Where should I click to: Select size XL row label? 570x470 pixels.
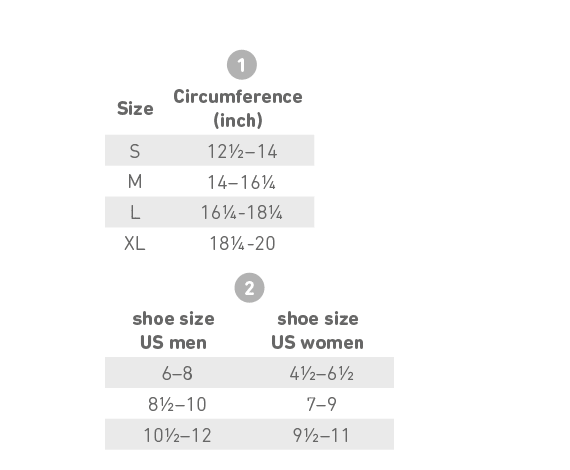tap(135, 243)
